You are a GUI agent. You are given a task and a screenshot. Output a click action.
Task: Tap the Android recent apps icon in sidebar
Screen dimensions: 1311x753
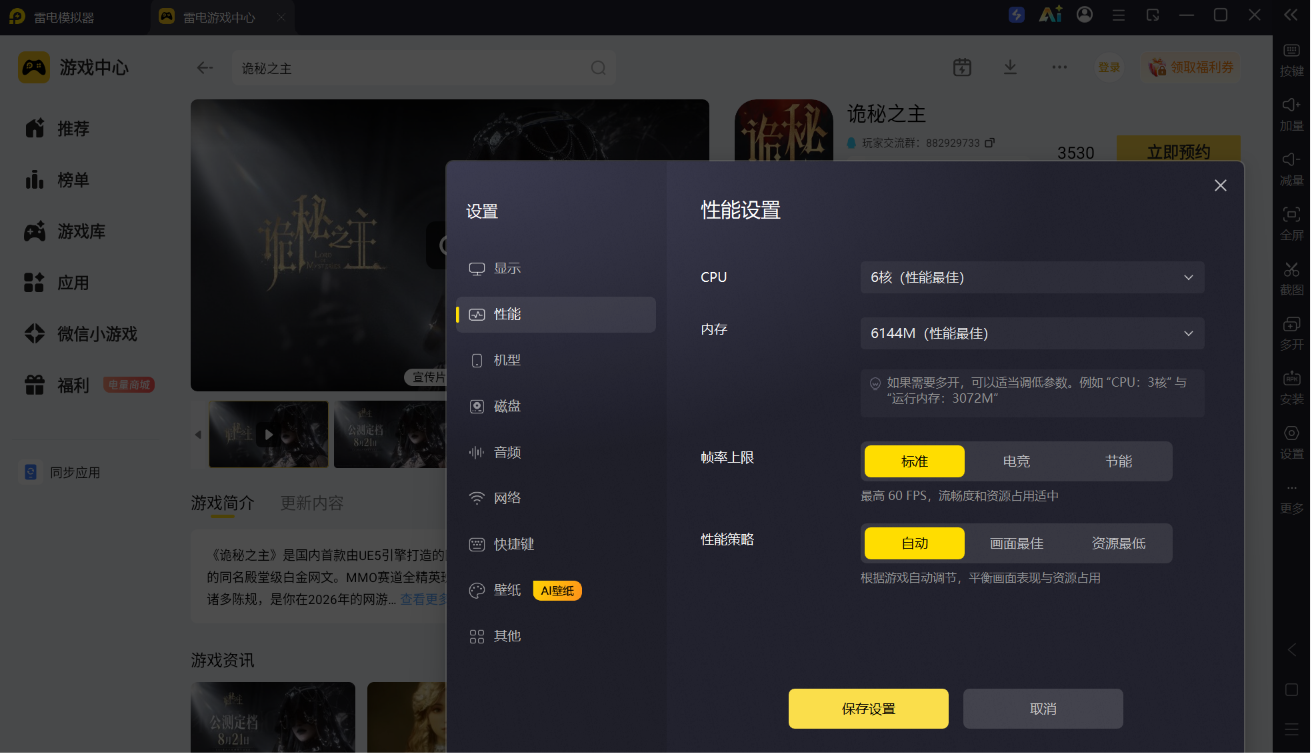click(x=1292, y=729)
